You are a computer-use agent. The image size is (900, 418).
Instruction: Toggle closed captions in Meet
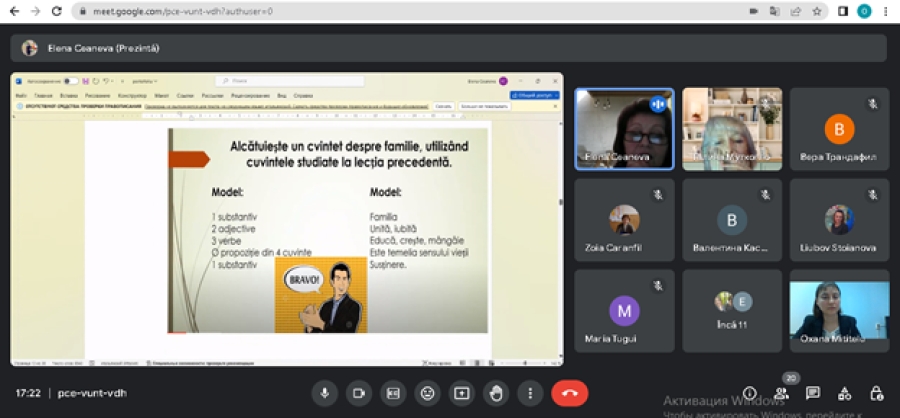tap(393, 393)
